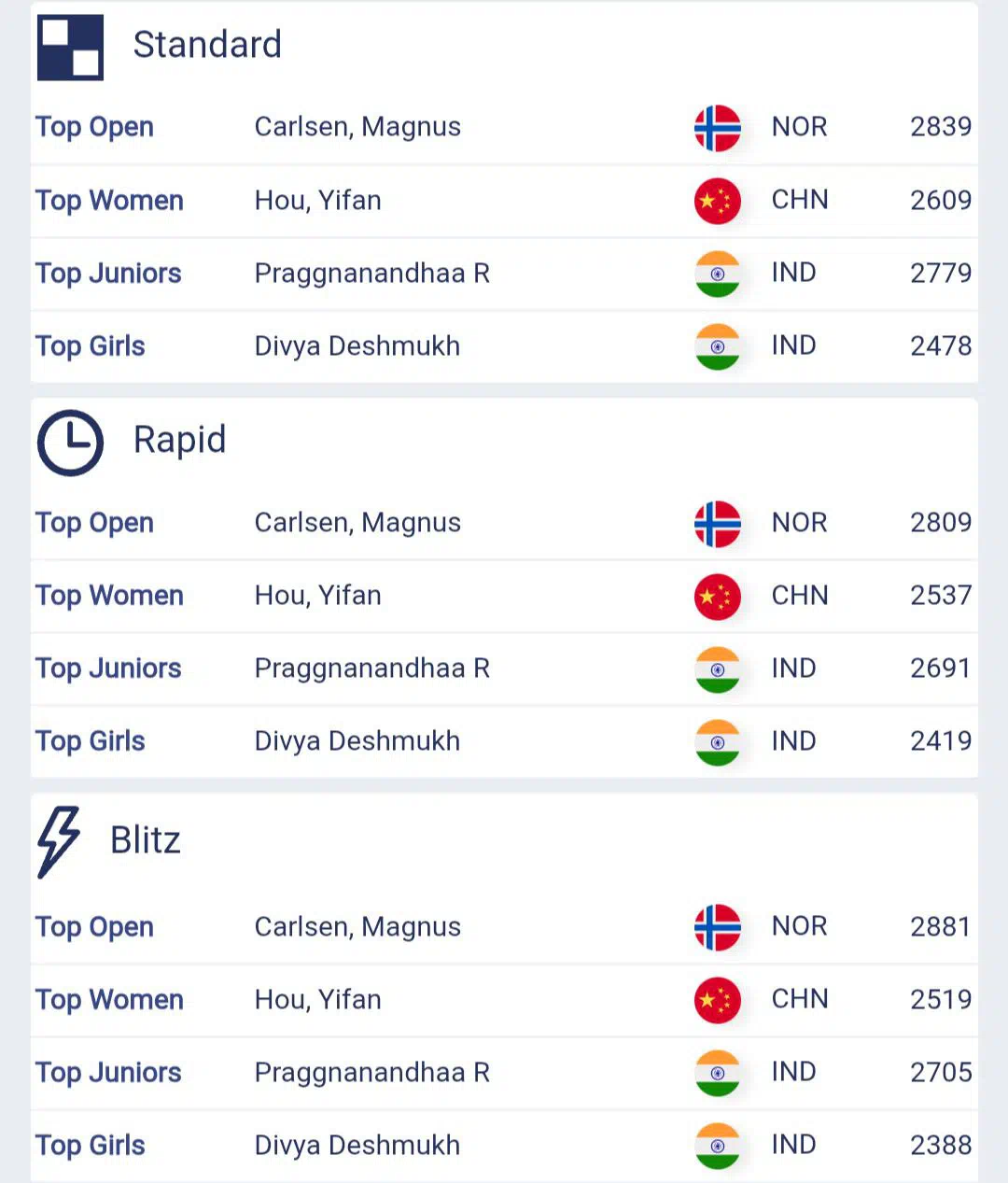
Task: Open Top Open link under Standard
Action: 94,127
